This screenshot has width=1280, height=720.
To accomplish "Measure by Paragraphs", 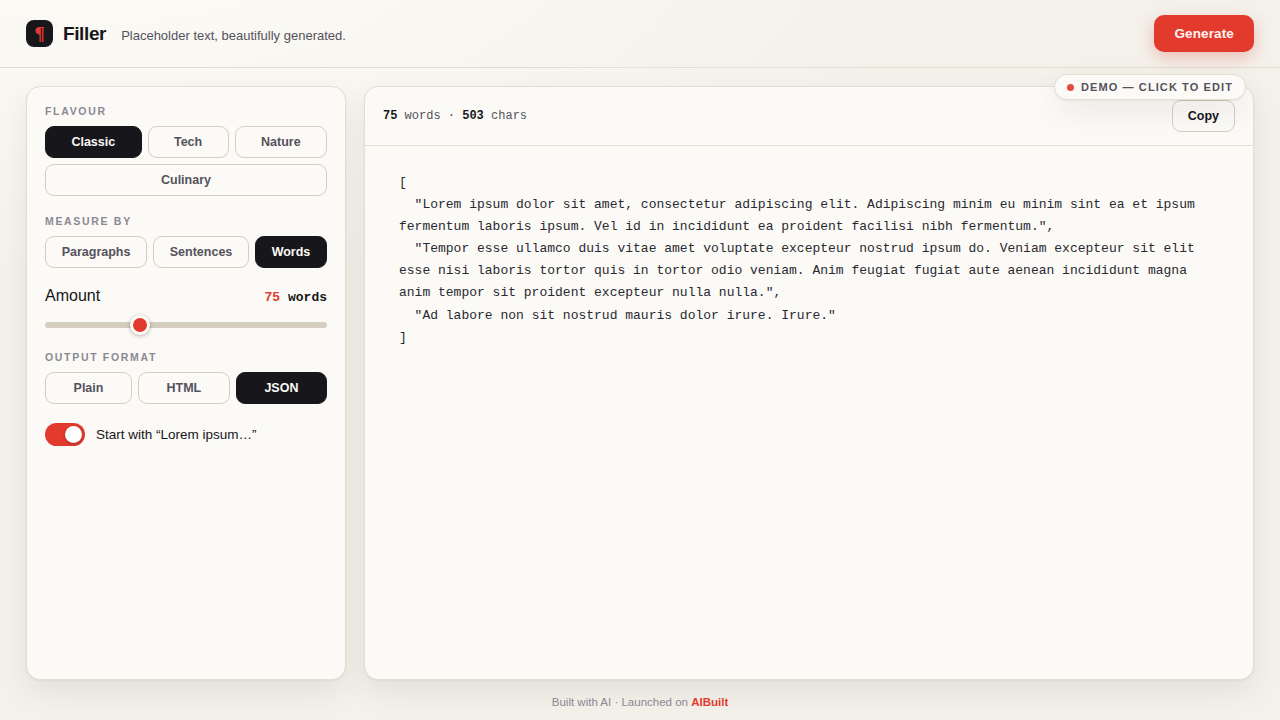I will [96, 252].
